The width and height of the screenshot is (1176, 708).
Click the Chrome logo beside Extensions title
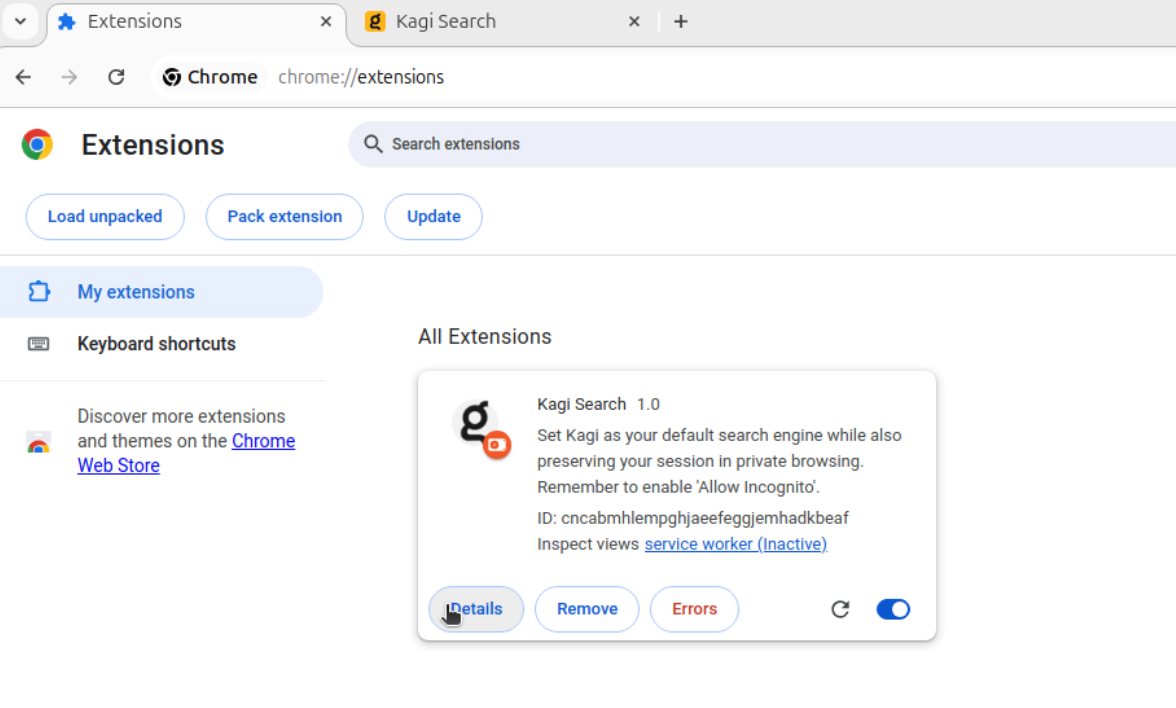pos(38,144)
